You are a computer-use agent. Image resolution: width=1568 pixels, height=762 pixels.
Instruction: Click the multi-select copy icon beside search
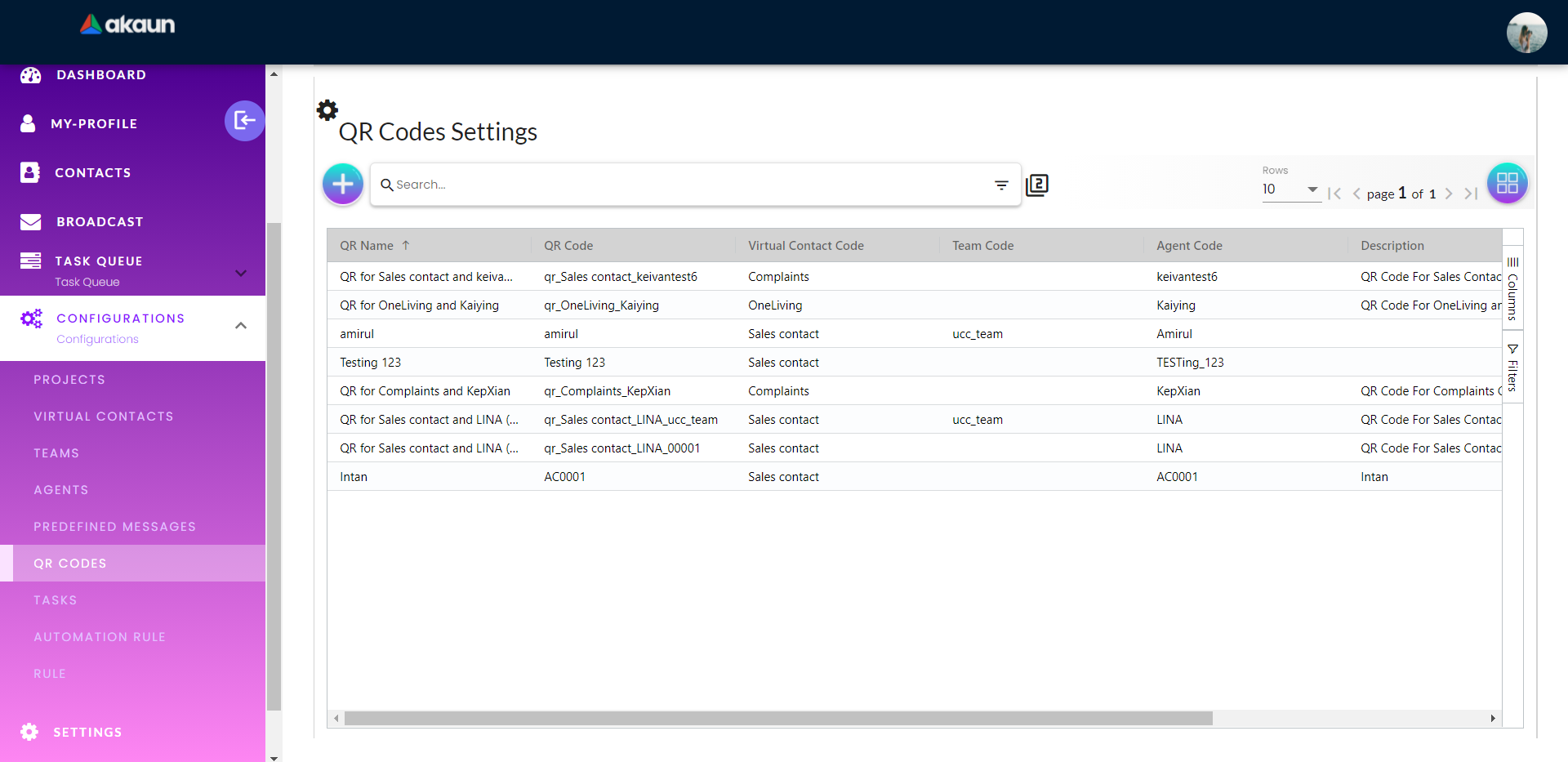(x=1037, y=185)
